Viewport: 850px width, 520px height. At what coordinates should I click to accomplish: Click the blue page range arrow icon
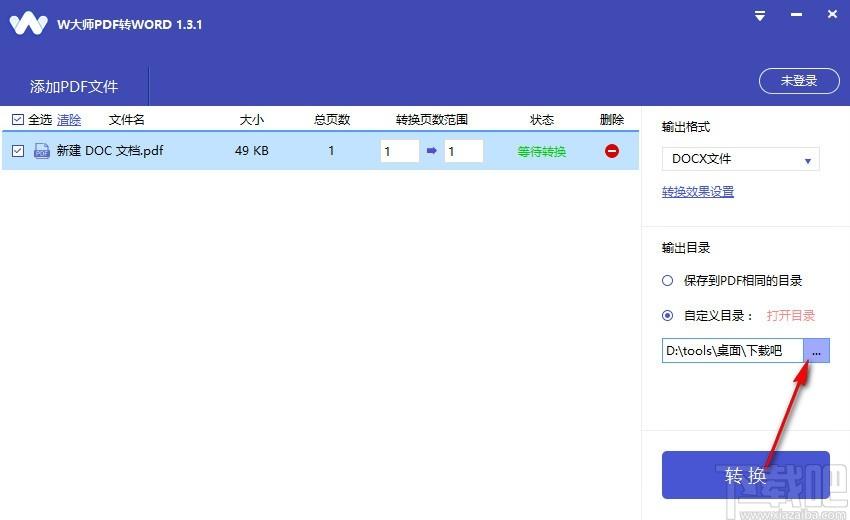pyautogui.click(x=432, y=151)
